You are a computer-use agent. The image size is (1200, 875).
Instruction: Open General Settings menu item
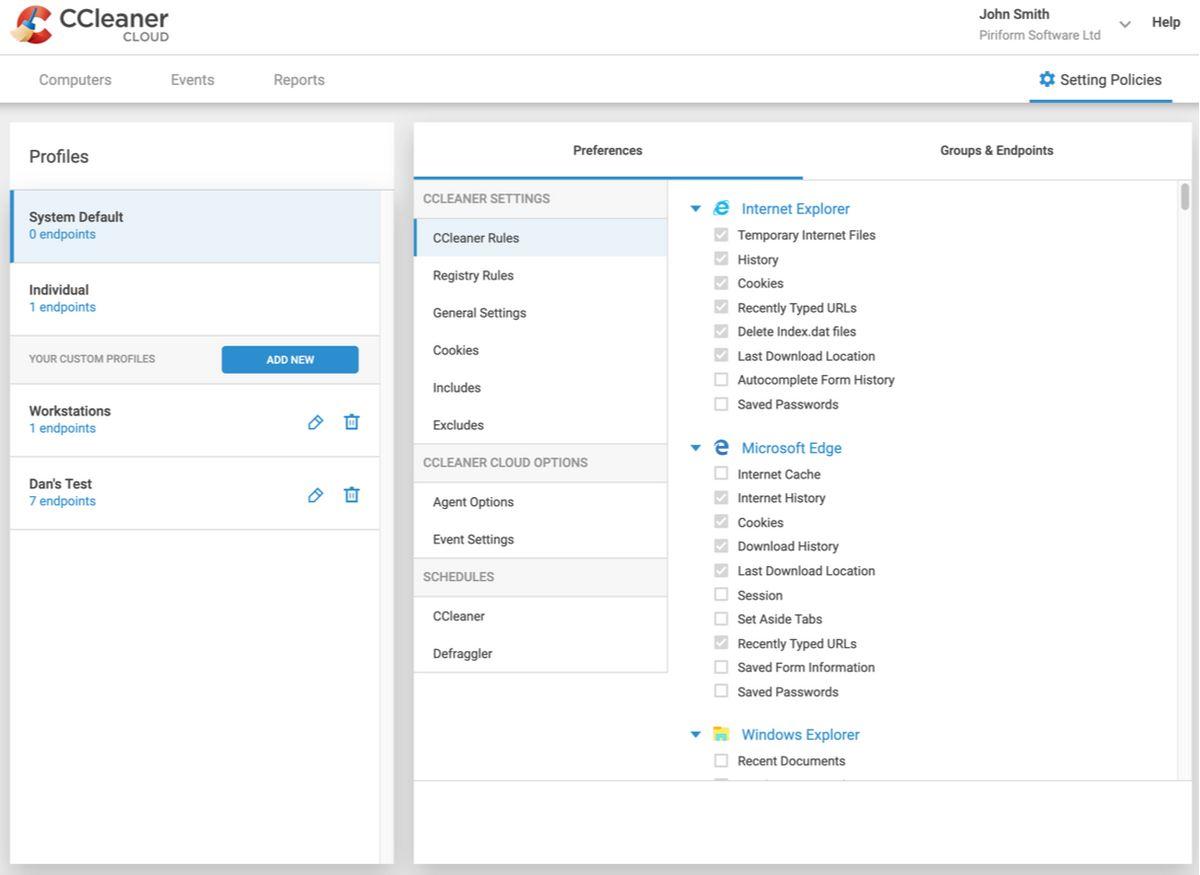point(540,313)
